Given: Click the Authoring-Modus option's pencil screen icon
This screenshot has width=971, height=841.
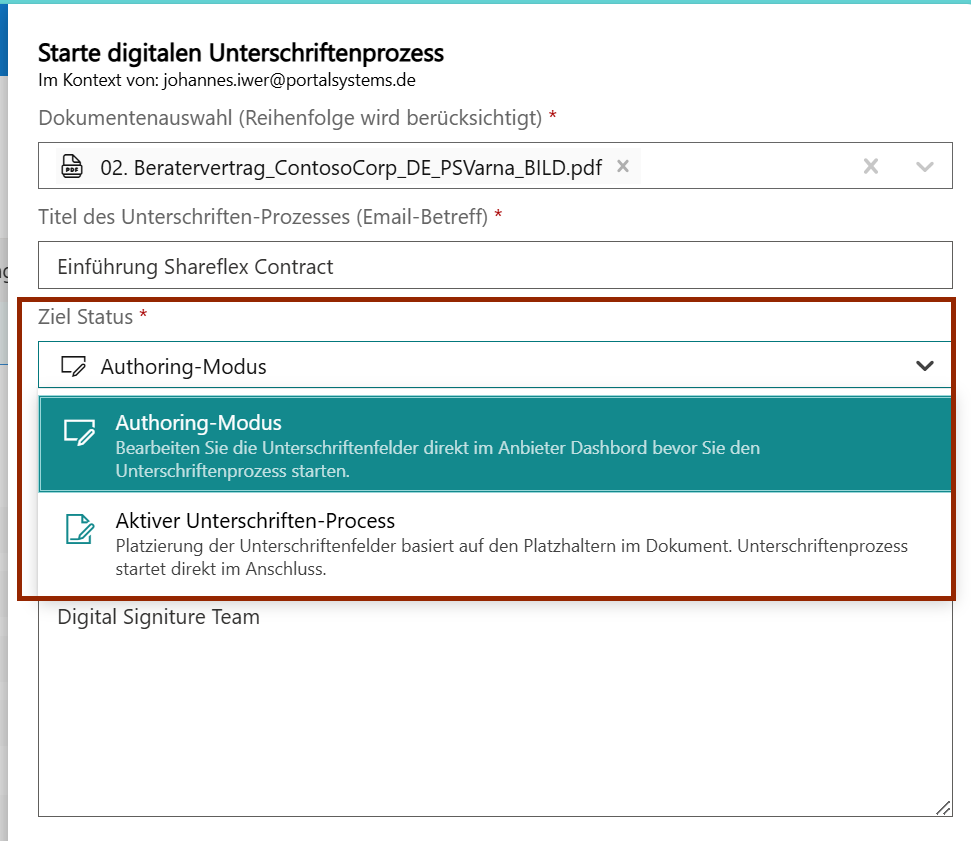Looking at the screenshot, I should [80, 432].
